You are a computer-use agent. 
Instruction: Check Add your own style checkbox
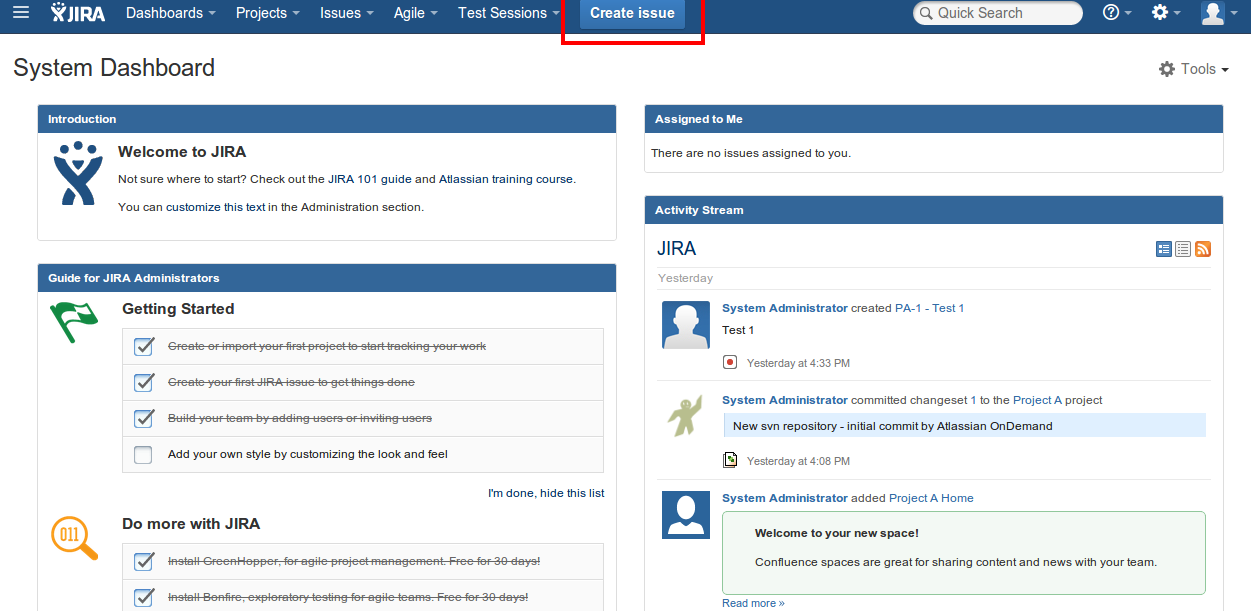(144, 454)
